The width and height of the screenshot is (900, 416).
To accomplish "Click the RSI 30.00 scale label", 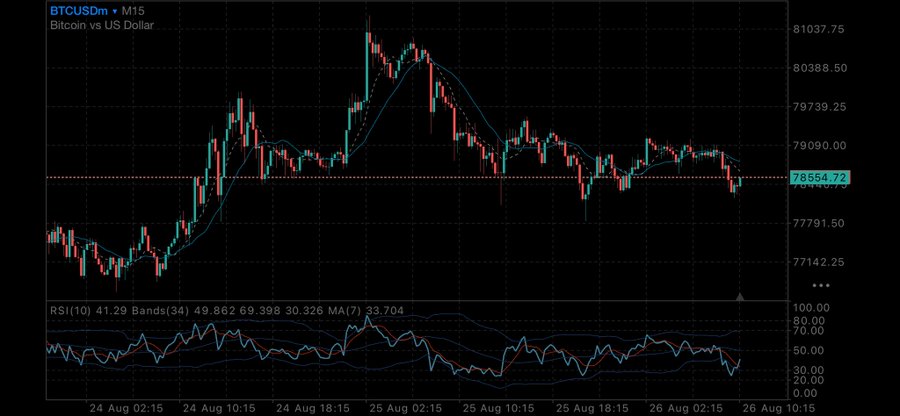I will tap(808, 370).
